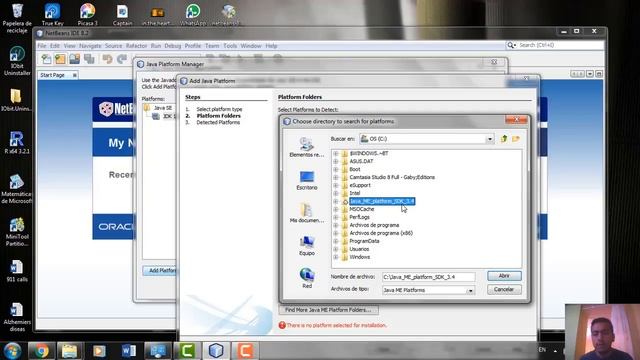This screenshot has width=640, height=360.
Task: Open Google Chrome from the taskbar
Action: point(41,351)
